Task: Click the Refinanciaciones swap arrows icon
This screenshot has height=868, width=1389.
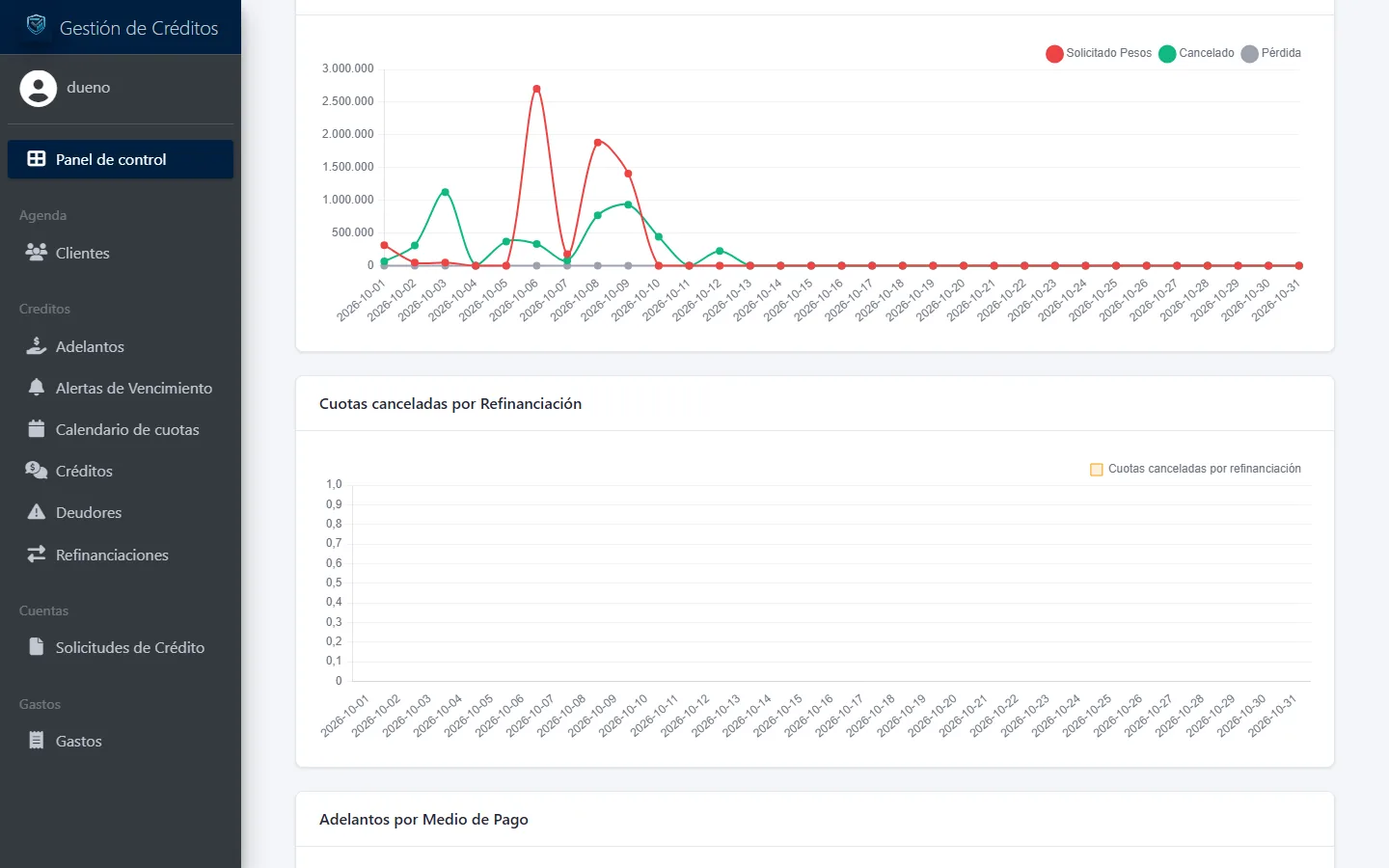Action: click(37, 555)
